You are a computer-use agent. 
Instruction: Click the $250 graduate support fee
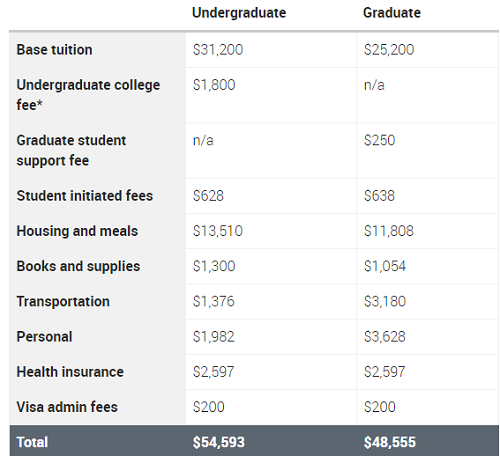380,140
